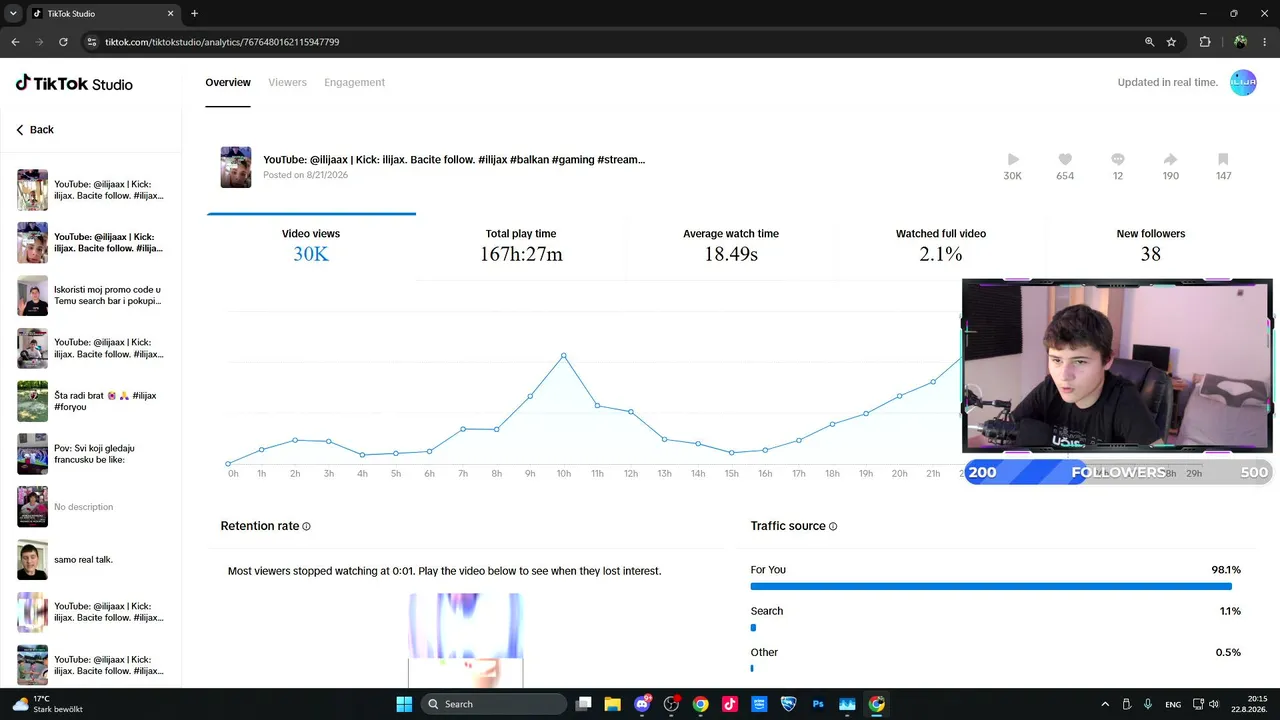Open the 'Pov: Svi koji gledaju' video
The width and height of the screenshot is (1280, 720).
90,454
